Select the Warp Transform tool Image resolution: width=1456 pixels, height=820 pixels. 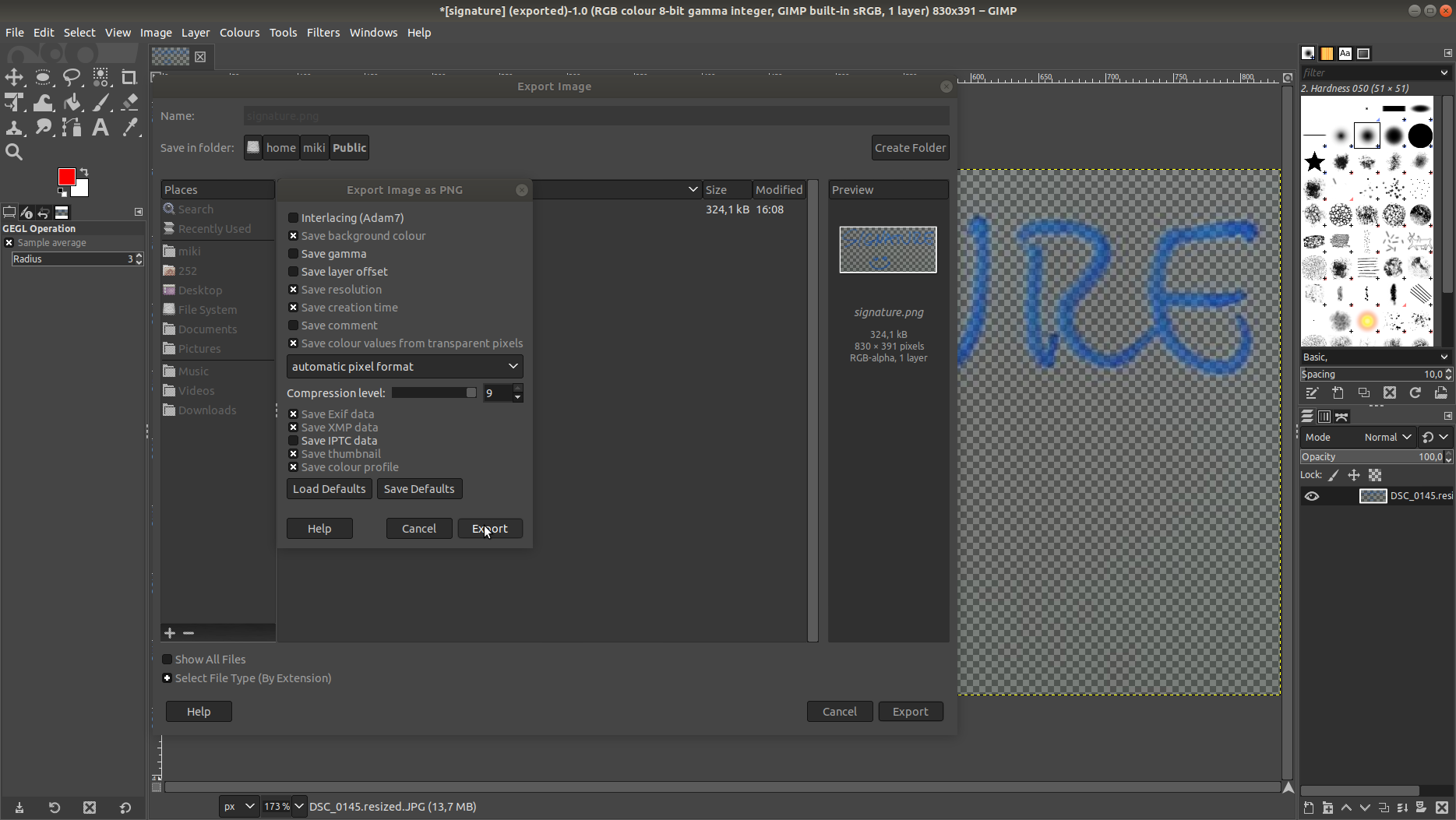pyautogui.click(x=43, y=103)
